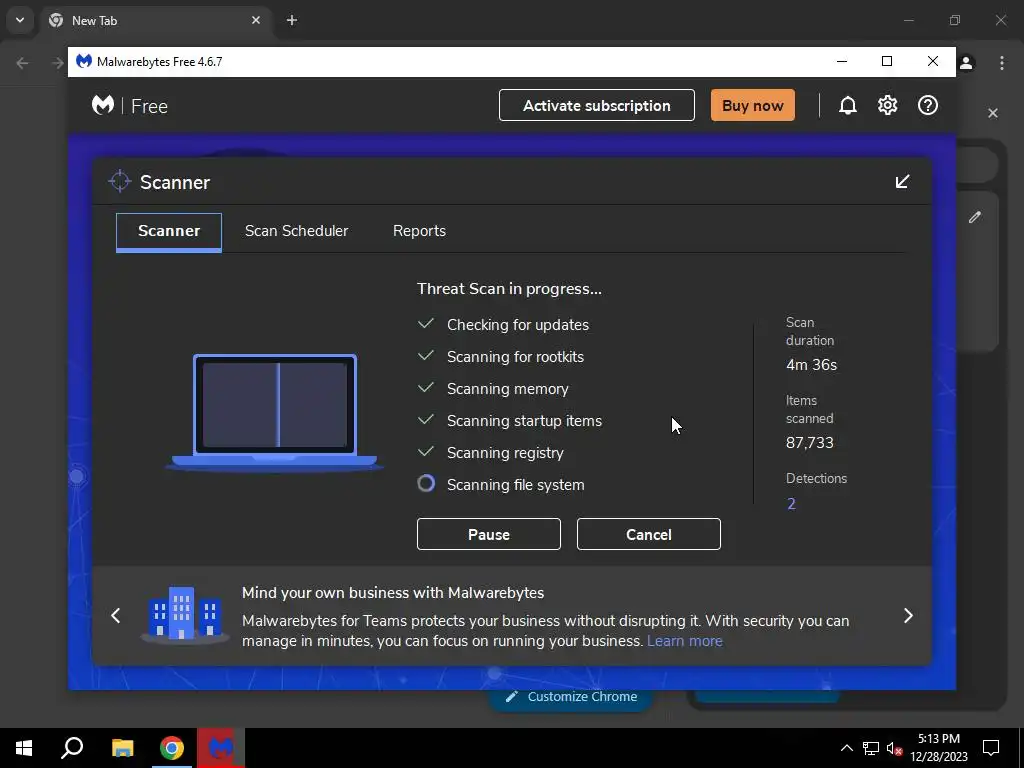Screen dimensions: 1024x768
Task: Show hidden system tray icons
Action: click(x=846, y=748)
